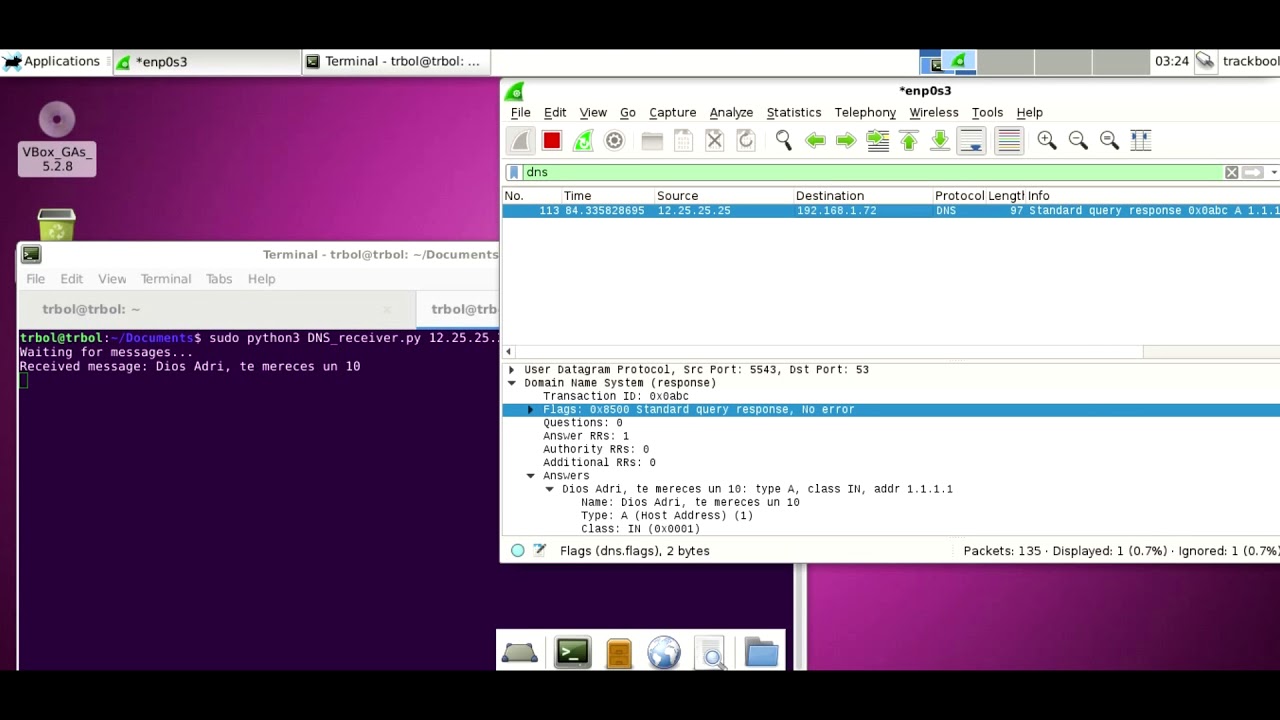Viewport: 1280px width, 720px height.
Task: Reload this capture file icon
Action: (746, 141)
